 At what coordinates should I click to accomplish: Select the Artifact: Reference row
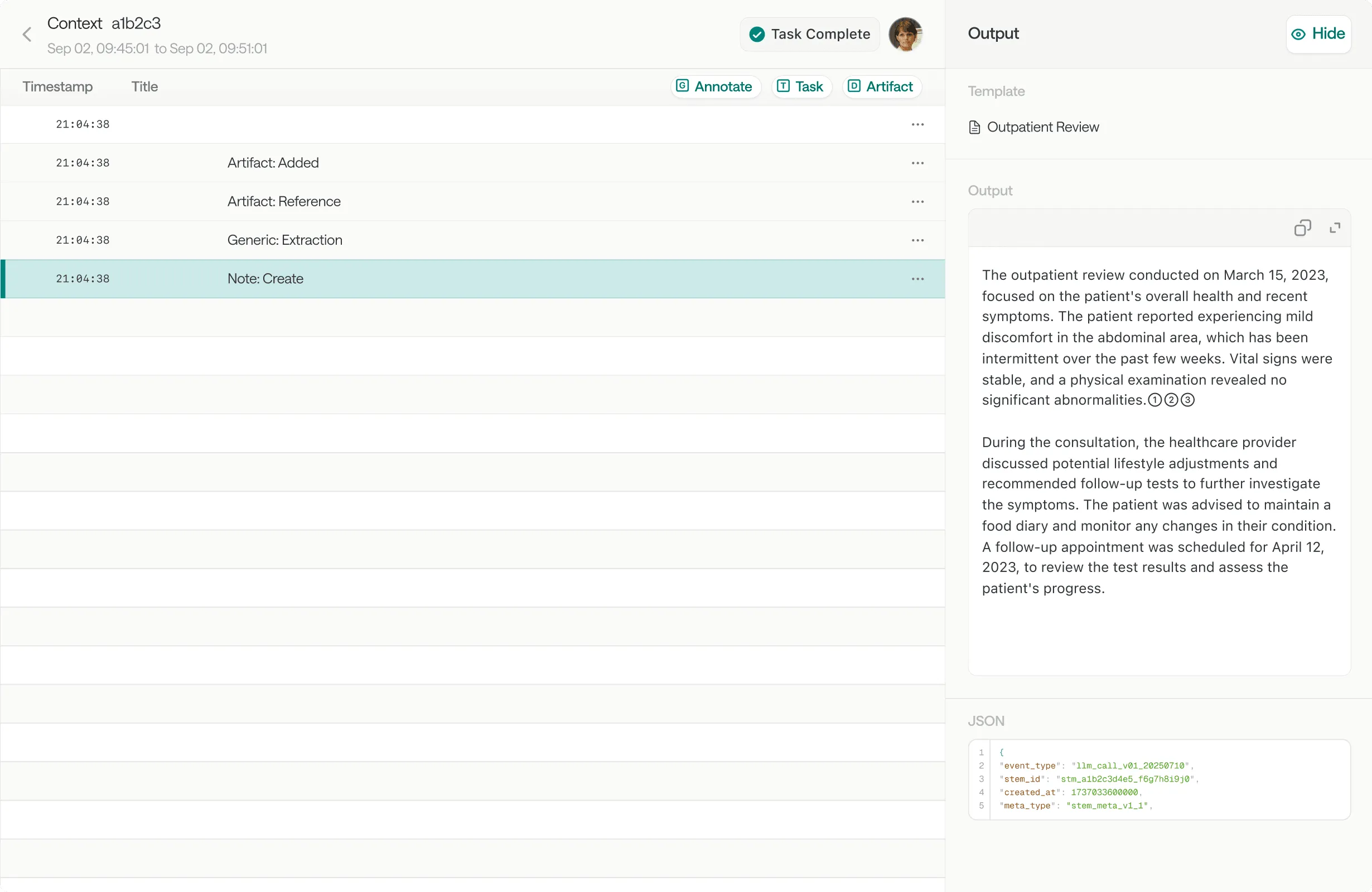473,202
